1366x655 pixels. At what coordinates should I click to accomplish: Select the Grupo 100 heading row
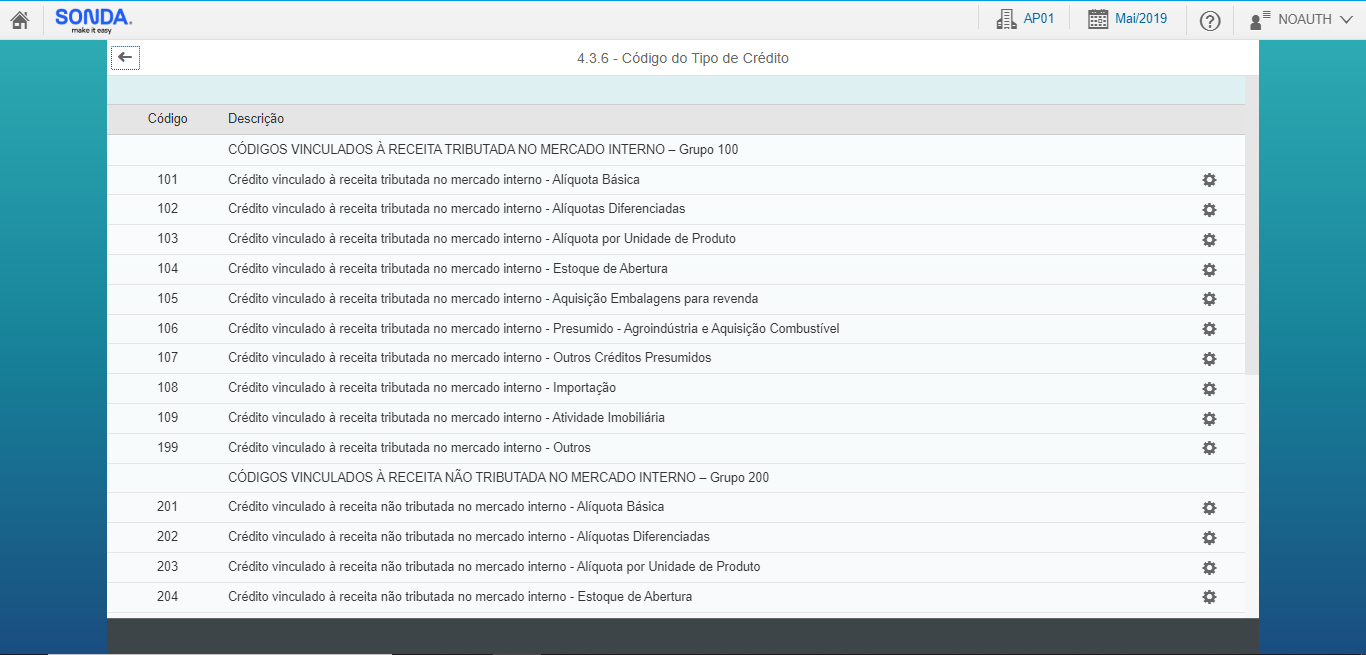coord(676,150)
